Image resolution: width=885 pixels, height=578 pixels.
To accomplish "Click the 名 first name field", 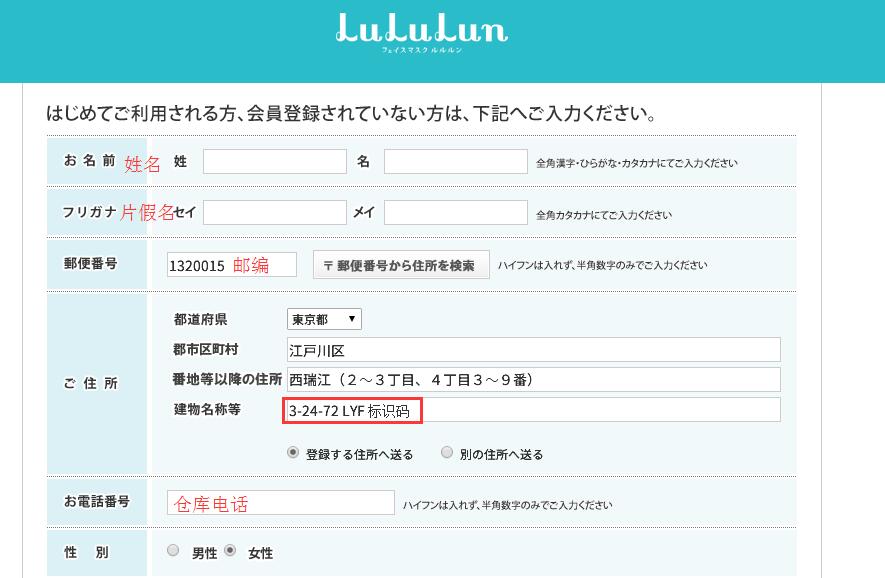I will [x=455, y=162].
